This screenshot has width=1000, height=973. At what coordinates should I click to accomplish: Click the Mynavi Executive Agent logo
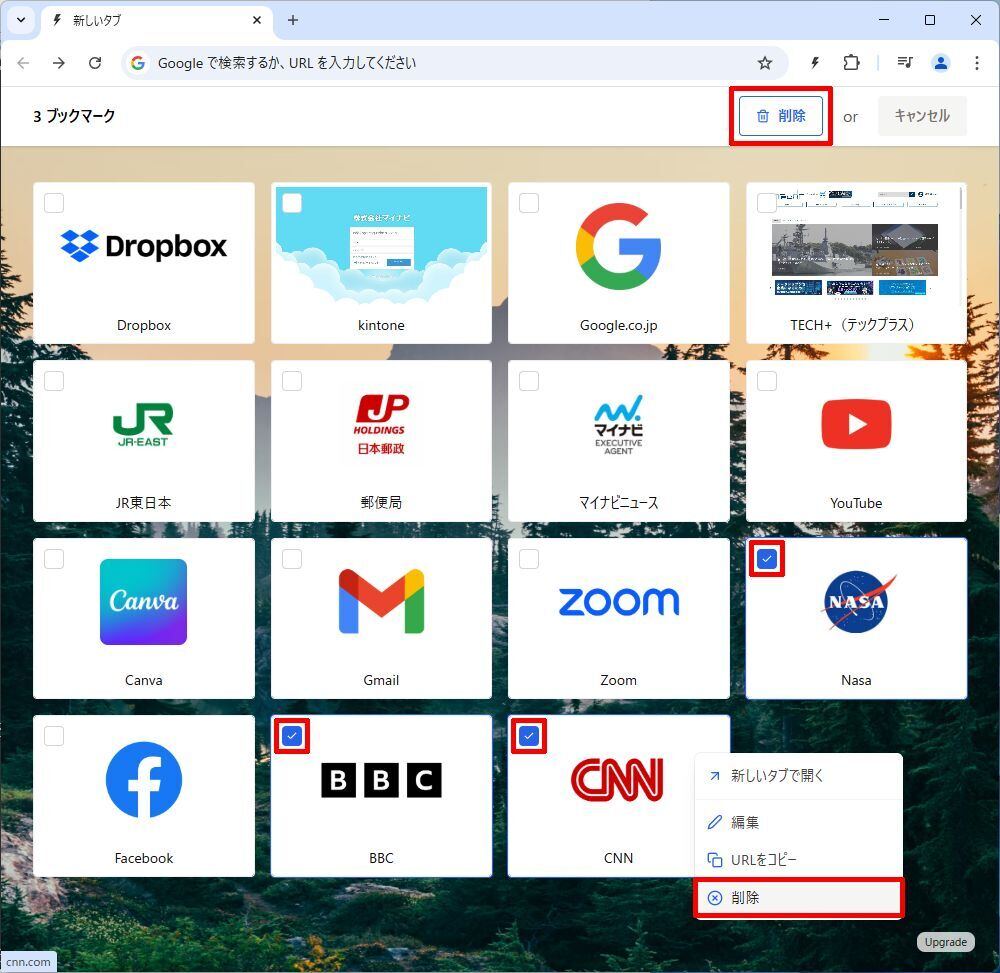pyautogui.click(x=618, y=424)
